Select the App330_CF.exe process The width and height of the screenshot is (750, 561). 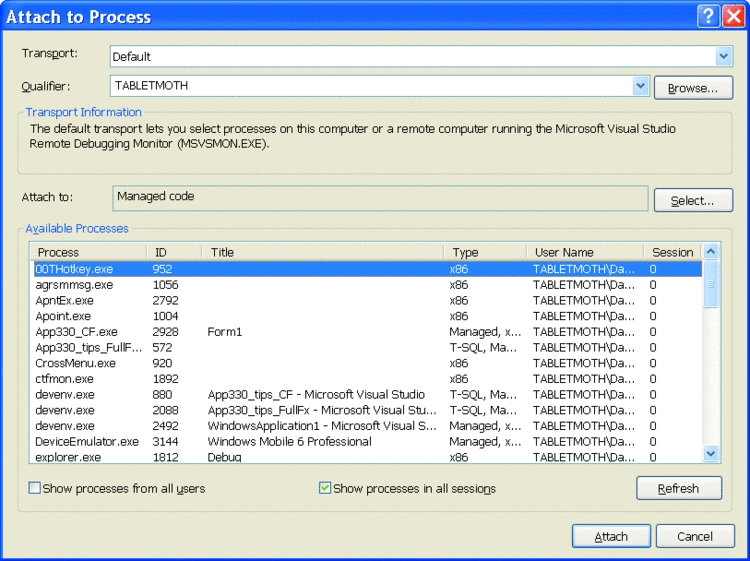pos(367,332)
